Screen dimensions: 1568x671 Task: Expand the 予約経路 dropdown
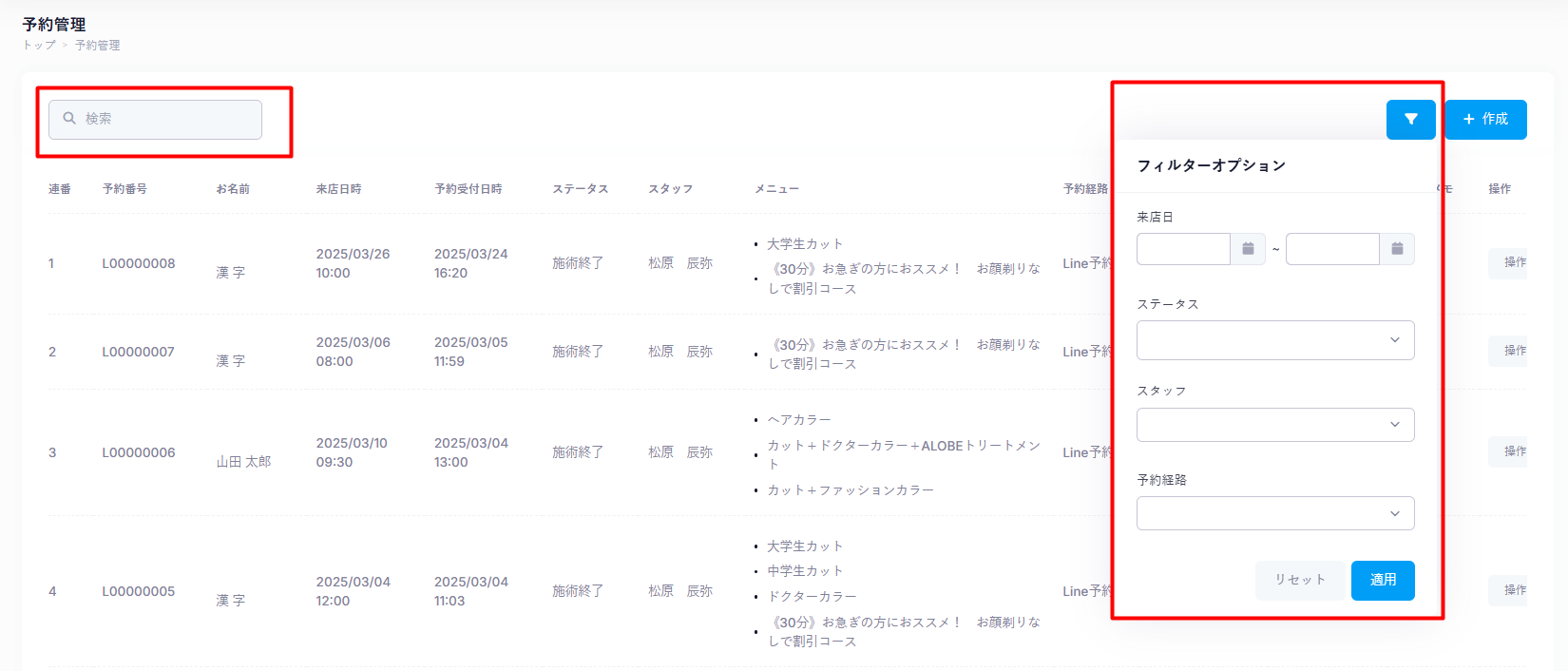coord(1274,513)
